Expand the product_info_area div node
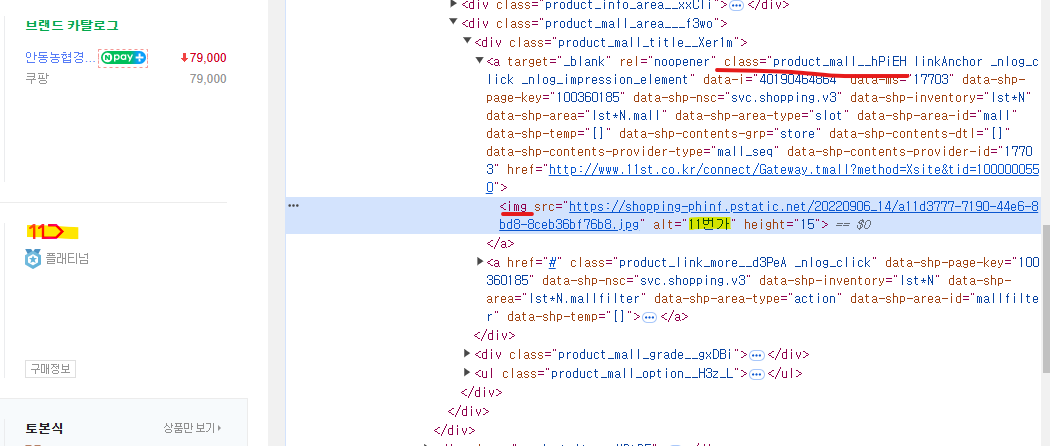The width and height of the screenshot is (1050, 446). click(x=455, y=4)
